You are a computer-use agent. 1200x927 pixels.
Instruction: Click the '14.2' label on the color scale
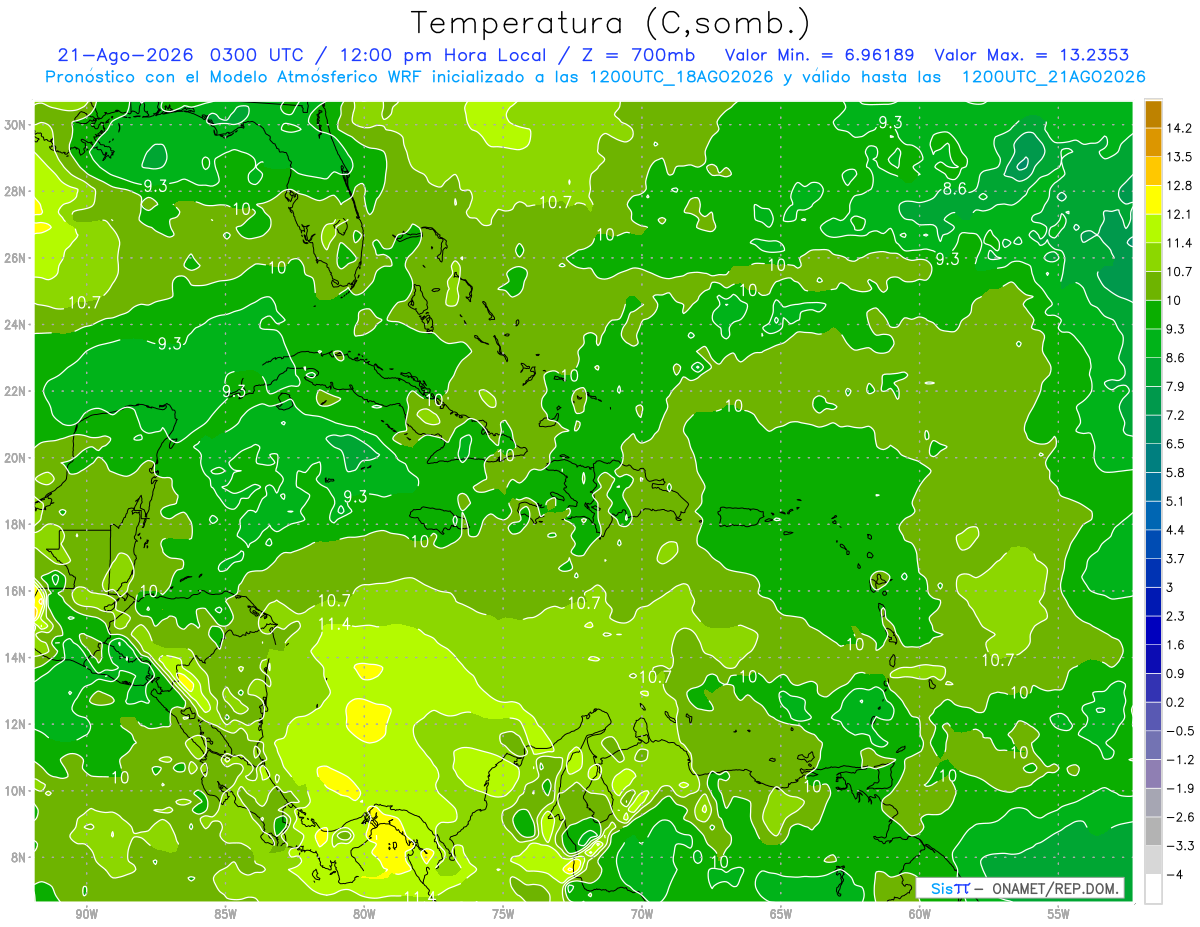pos(1180,128)
